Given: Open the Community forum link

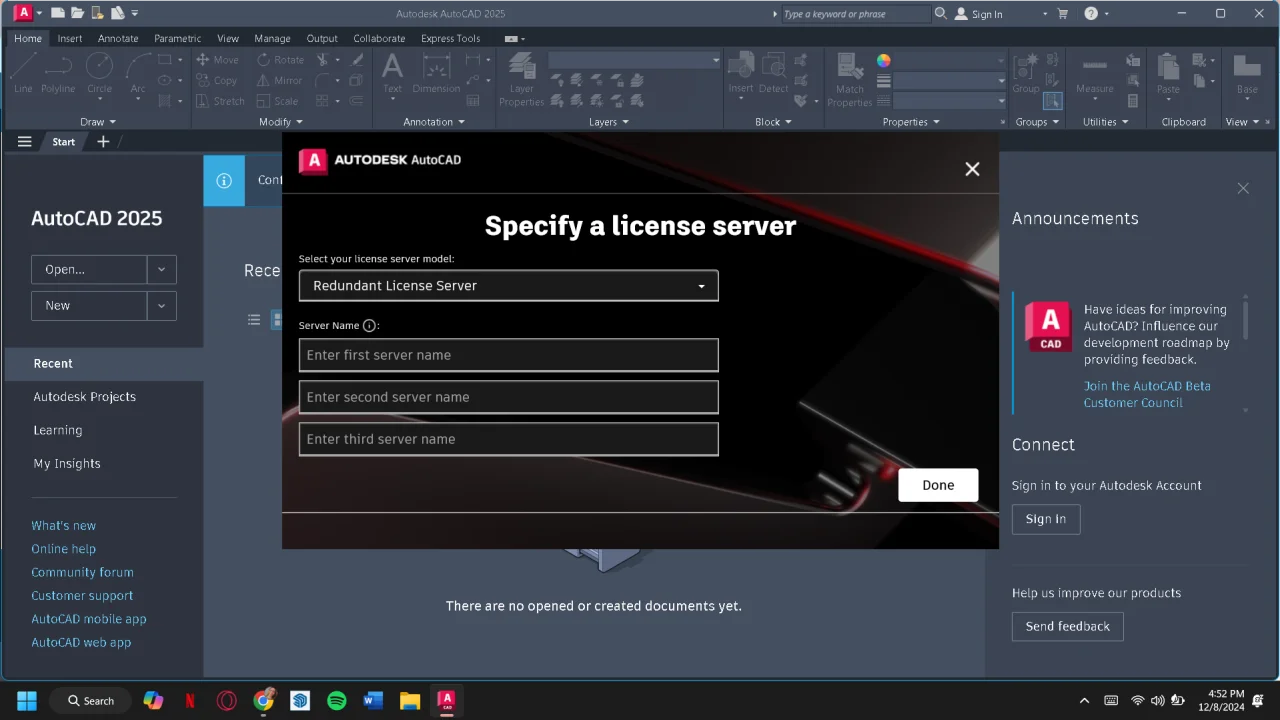Looking at the screenshot, I should pos(82,572).
